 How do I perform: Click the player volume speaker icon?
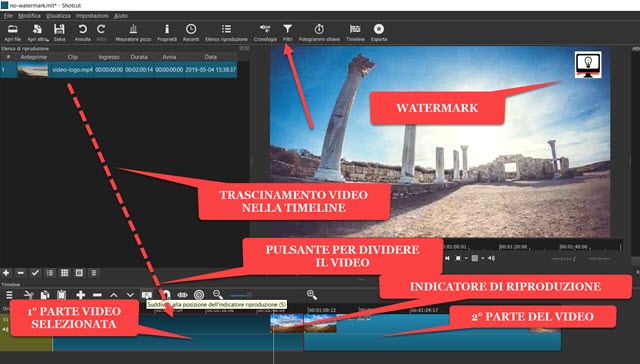[x=491, y=258]
